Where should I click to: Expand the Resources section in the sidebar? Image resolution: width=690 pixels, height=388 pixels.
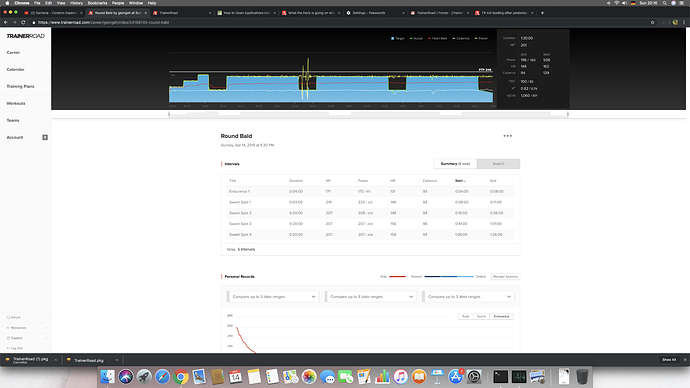(x=26, y=328)
